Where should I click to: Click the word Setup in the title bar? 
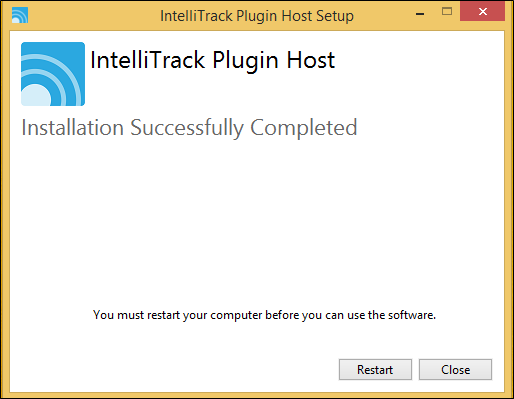[335, 16]
